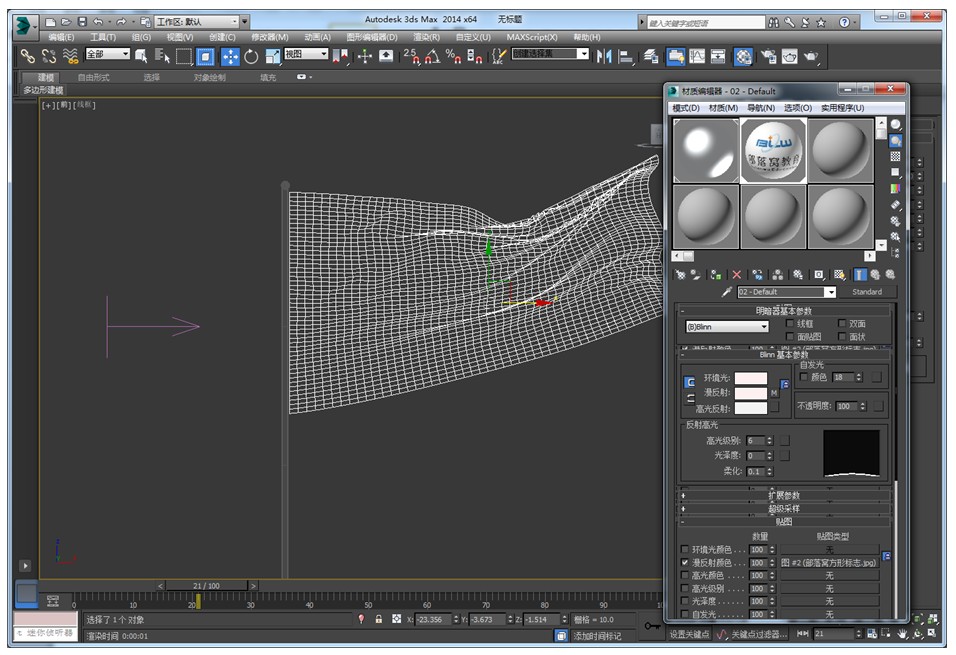Click the Save File icon in quick access toolbar

pos(82,22)
